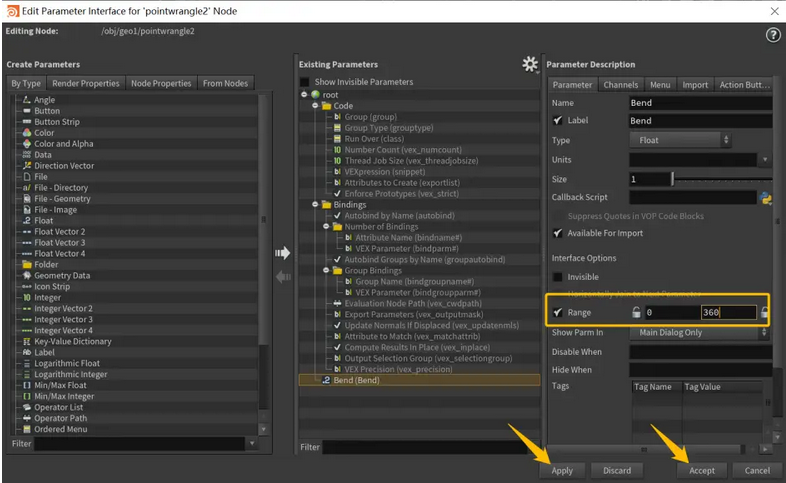Viewport: 786px width, 483px height.
Task: Toggle the lock icon beside range minimum
Action: click(636, 312)
